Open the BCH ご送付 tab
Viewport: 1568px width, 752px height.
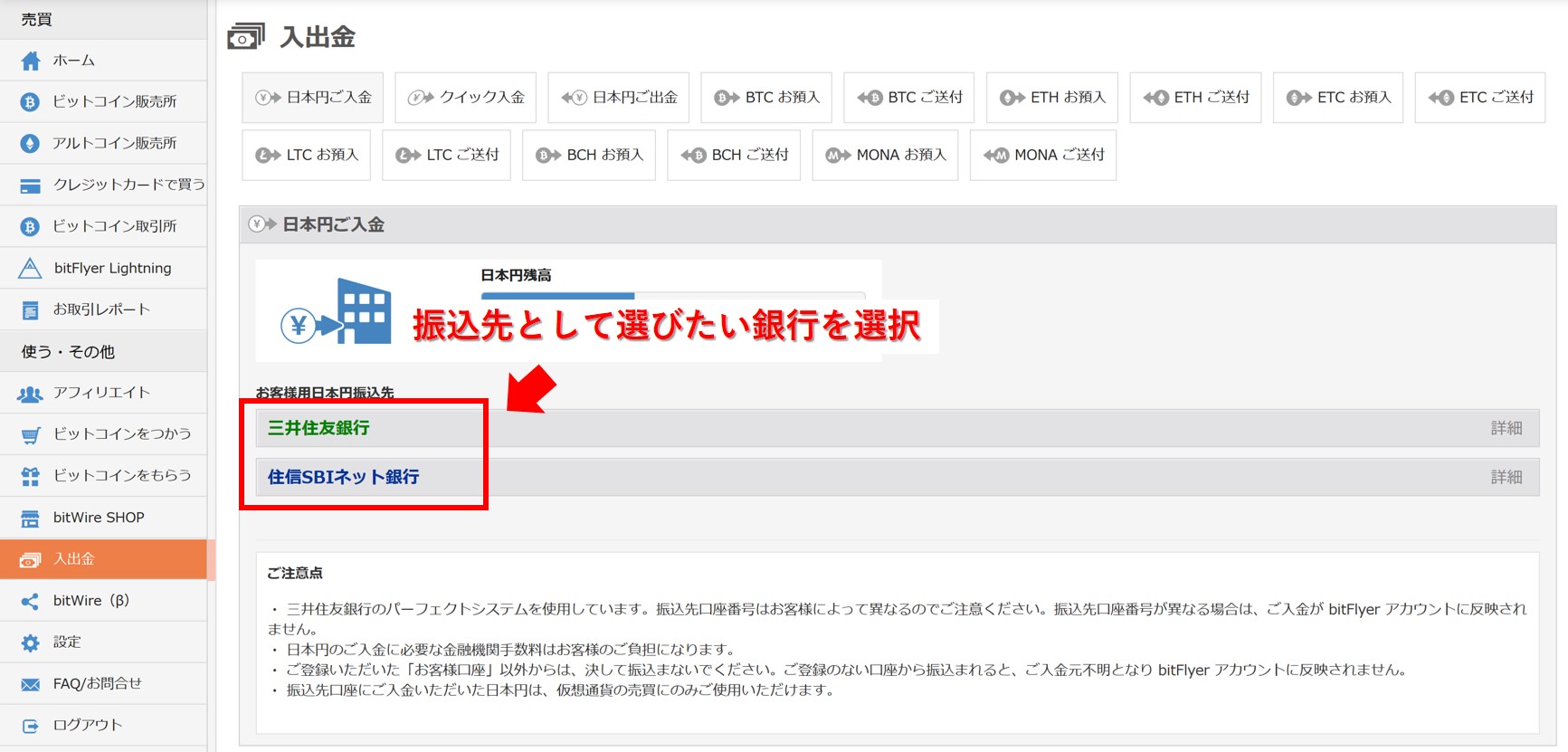coord(734,156)
